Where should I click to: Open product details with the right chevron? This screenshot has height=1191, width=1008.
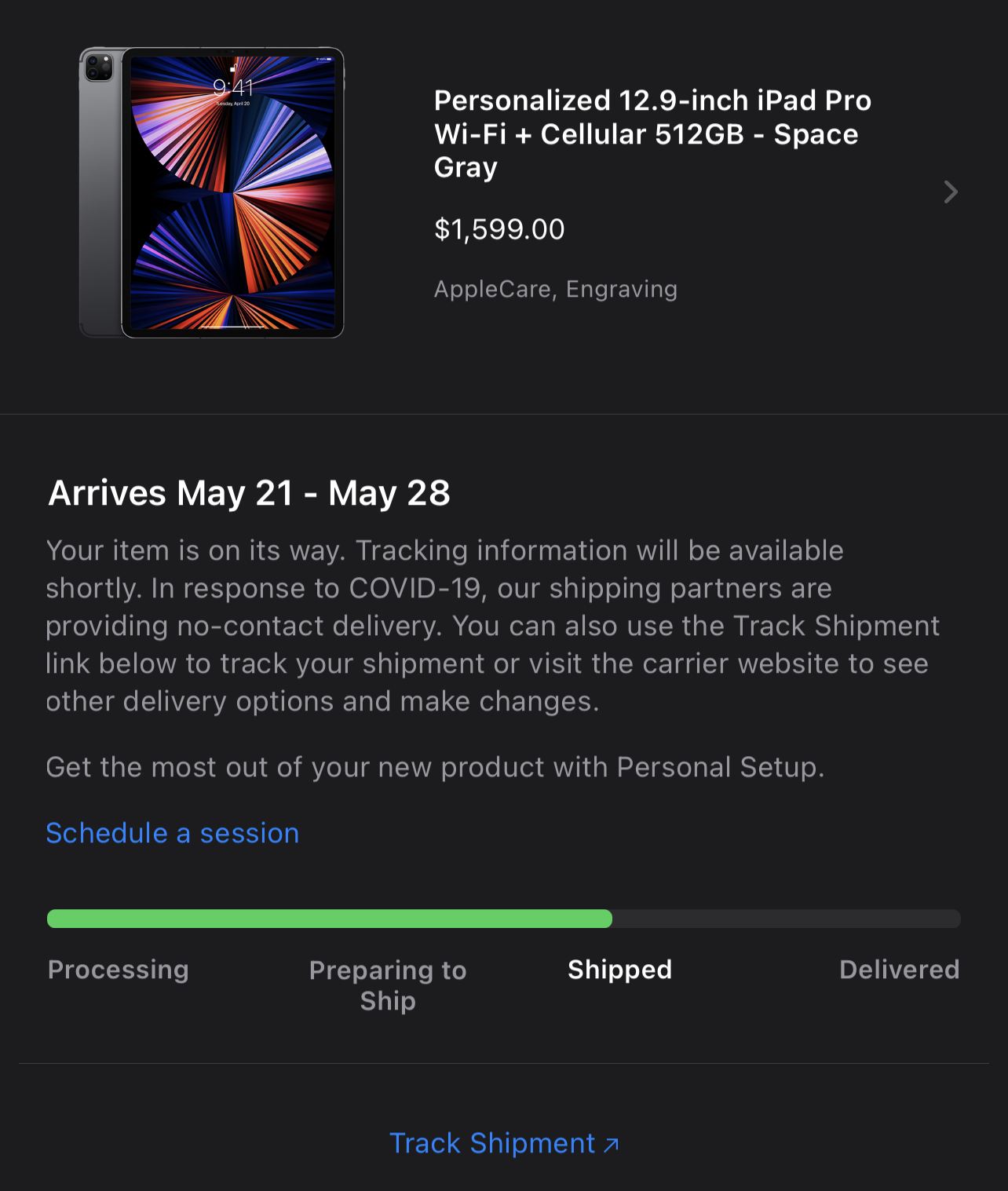pos(951,192)
